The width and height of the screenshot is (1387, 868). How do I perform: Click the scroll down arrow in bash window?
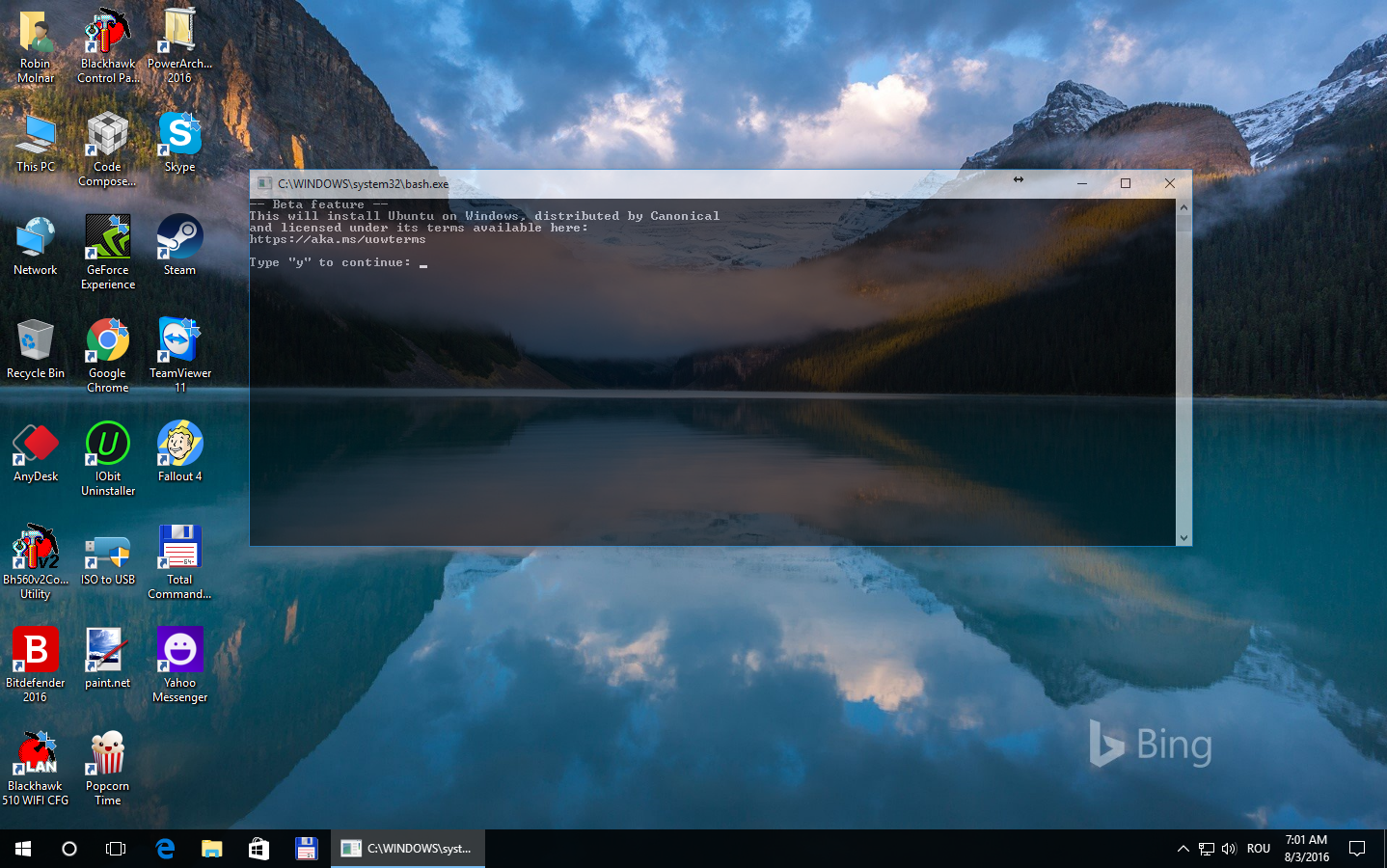[1183, 538]
